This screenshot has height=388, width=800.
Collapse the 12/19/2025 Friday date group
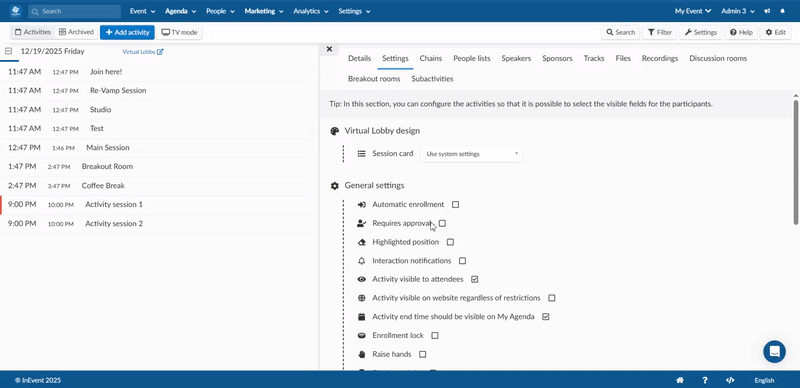(x=9, y=51)
